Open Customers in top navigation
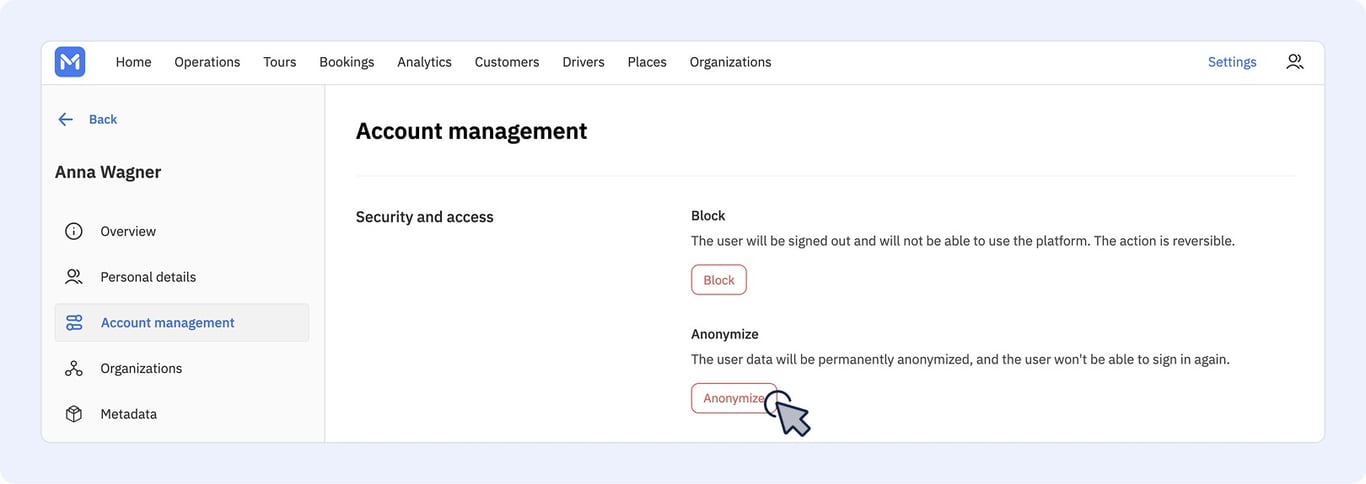The height and width of the screenshot is (484, 1366). pyautogui.click(x=507, y=62)
